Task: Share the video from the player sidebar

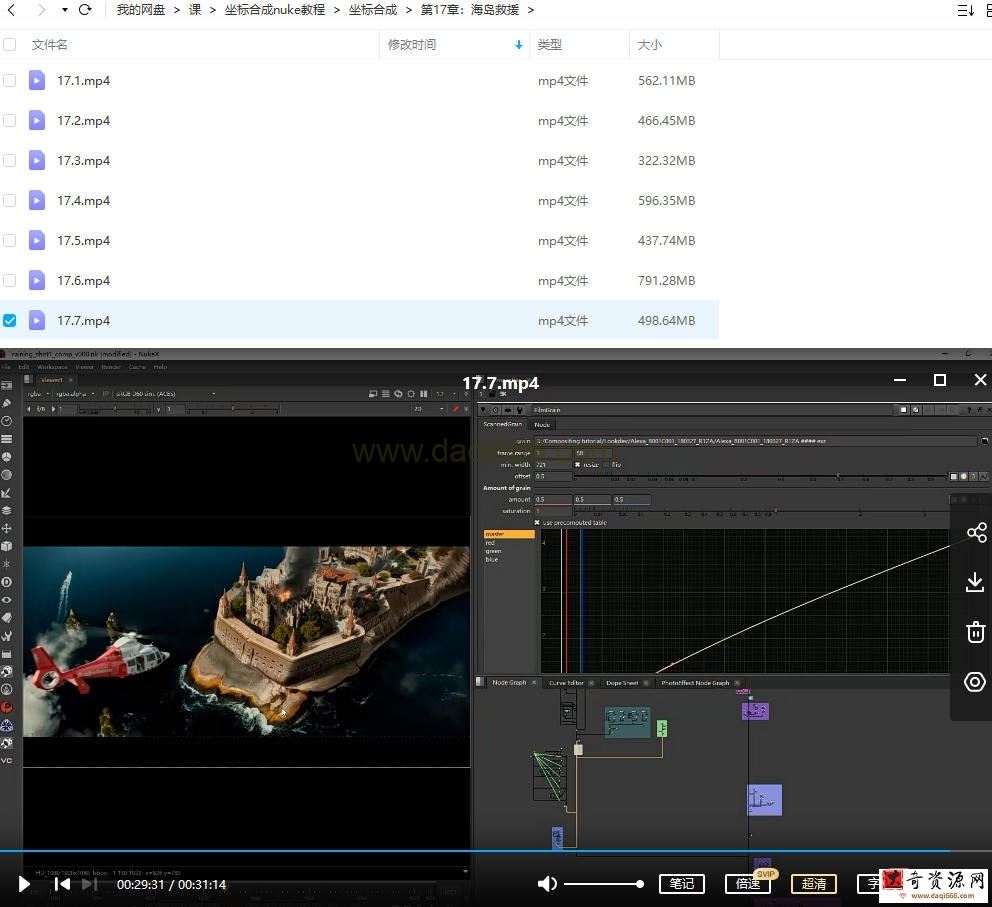Action: coord(976,532)
